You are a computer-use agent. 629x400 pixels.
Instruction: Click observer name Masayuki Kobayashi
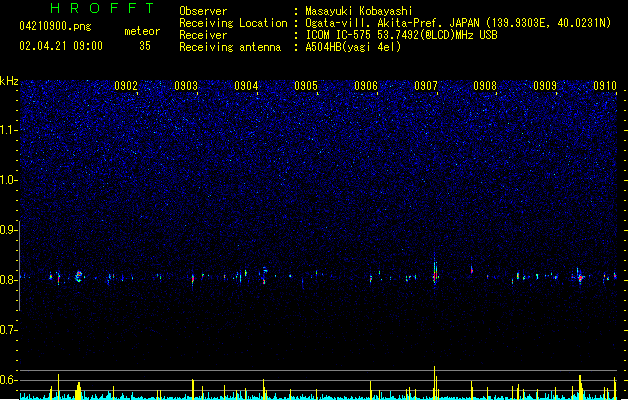point(359,11)
